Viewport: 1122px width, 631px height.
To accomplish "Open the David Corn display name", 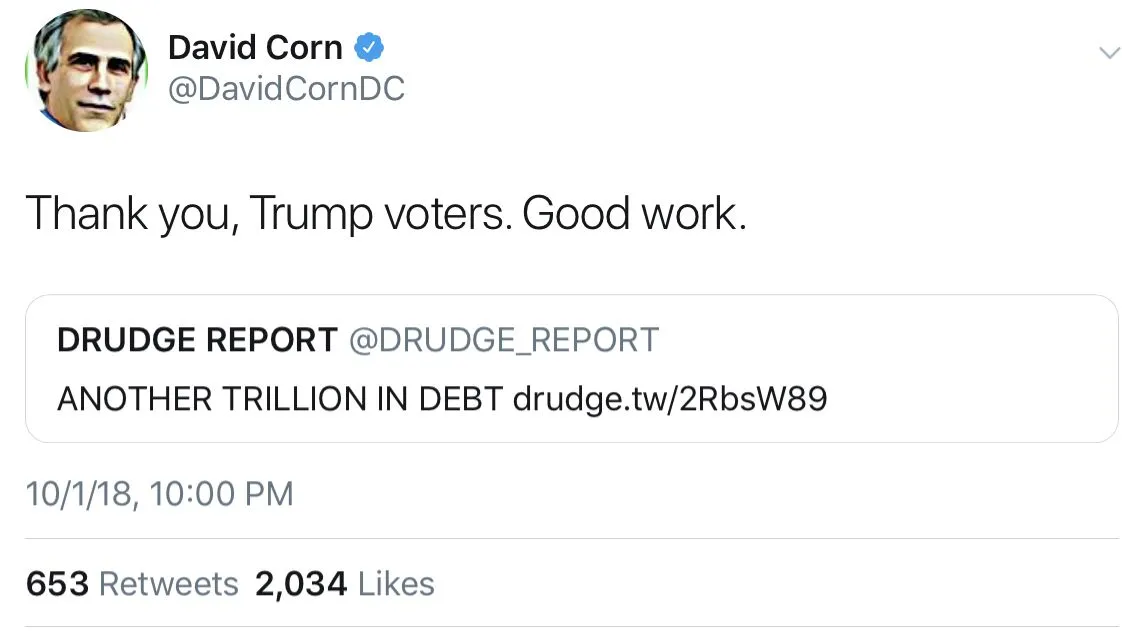I will [254, 47].
